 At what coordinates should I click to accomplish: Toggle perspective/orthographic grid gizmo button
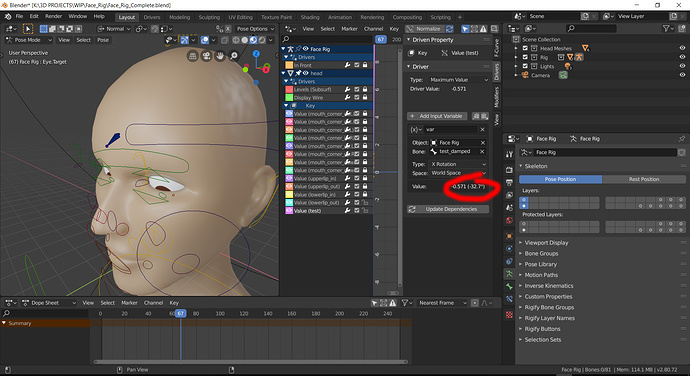coord(192,56)
